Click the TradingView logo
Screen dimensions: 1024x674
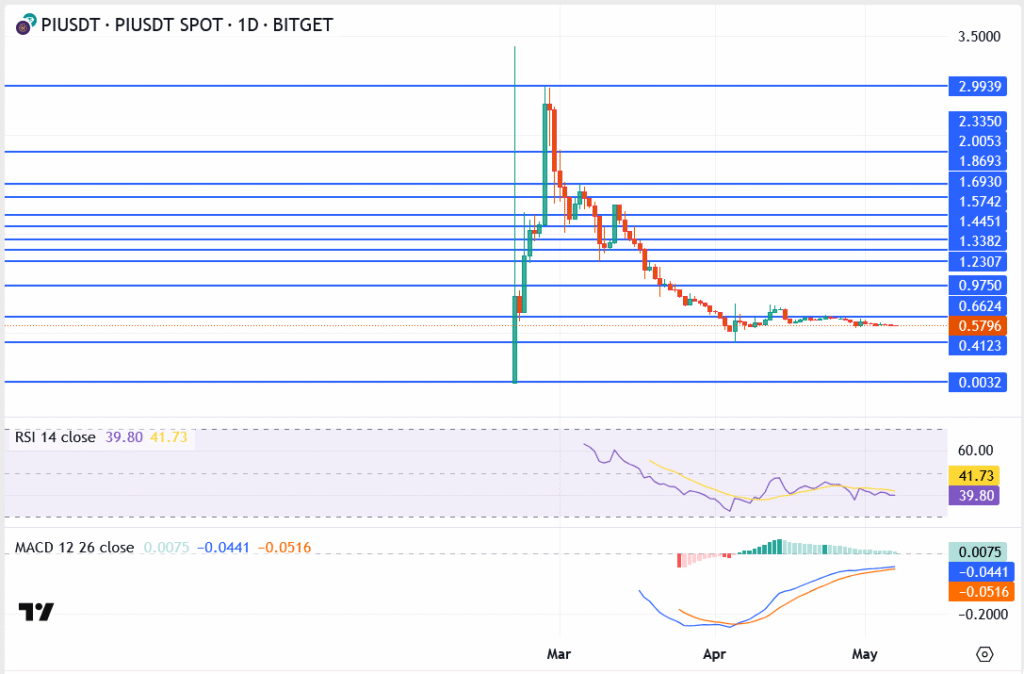(36, 612)
